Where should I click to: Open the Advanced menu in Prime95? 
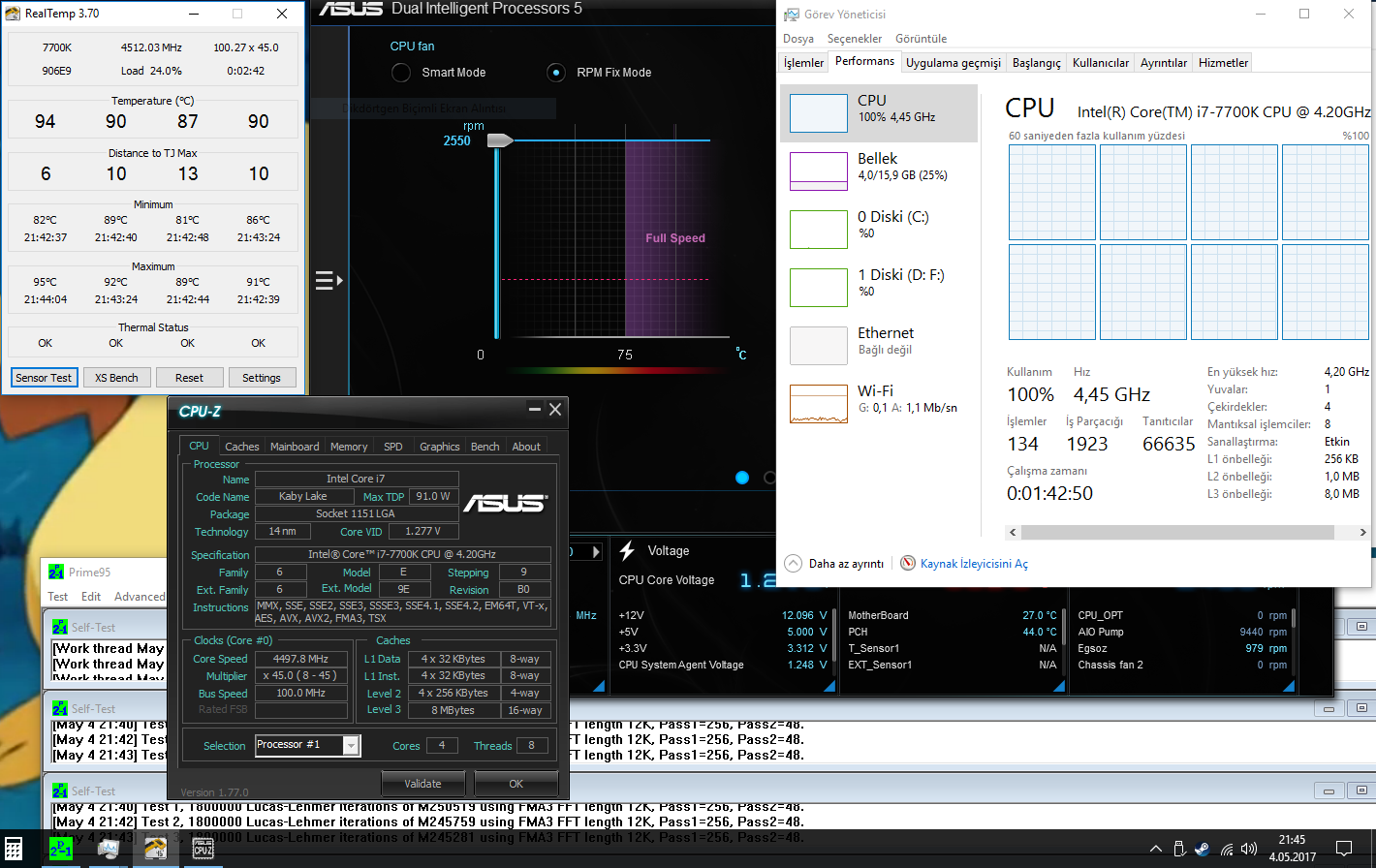click(x=140, y=597)
